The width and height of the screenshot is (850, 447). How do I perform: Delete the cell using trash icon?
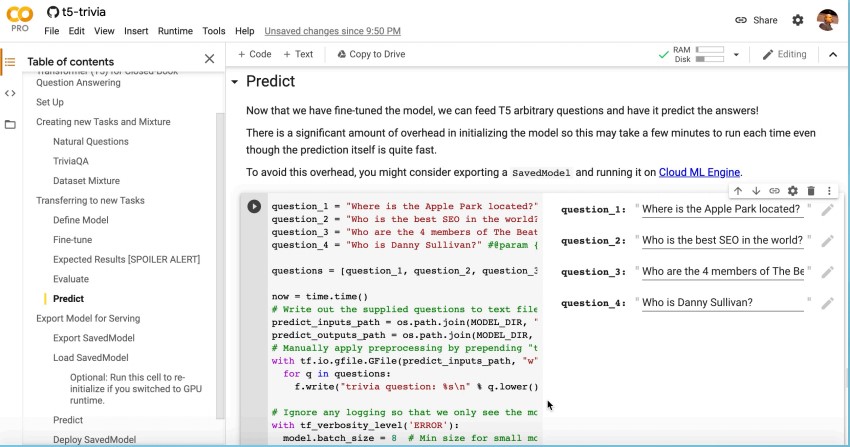pos(811,191)
